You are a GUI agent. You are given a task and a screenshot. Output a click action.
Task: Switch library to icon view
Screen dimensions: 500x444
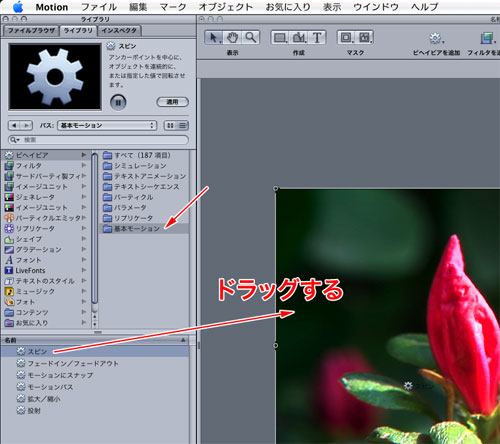click(170, 125)
